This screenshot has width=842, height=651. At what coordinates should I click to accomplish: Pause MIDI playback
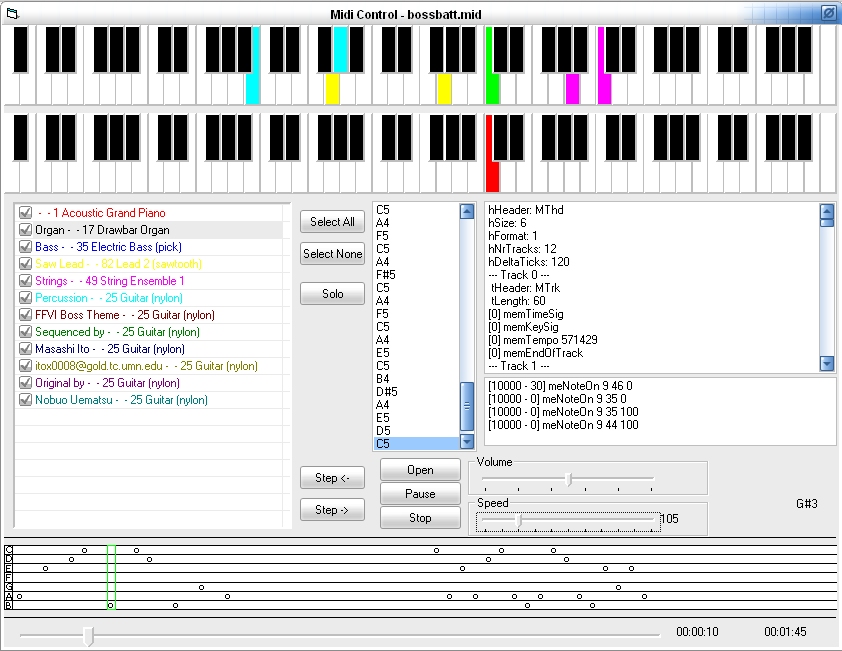420,494
